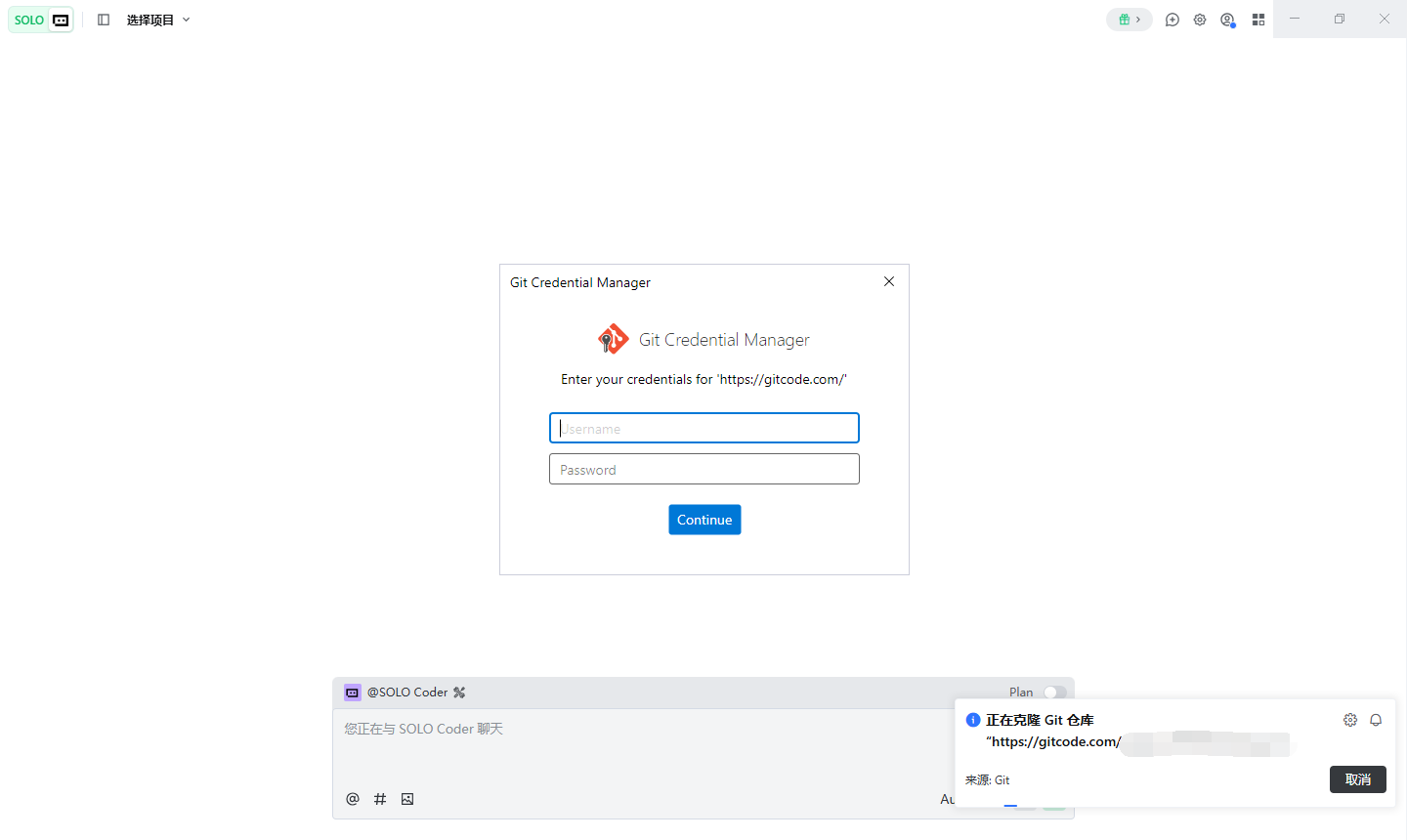1407x840 pixels.
Task: Click the Git Credential Manager logo
Action: coord(614,339)
